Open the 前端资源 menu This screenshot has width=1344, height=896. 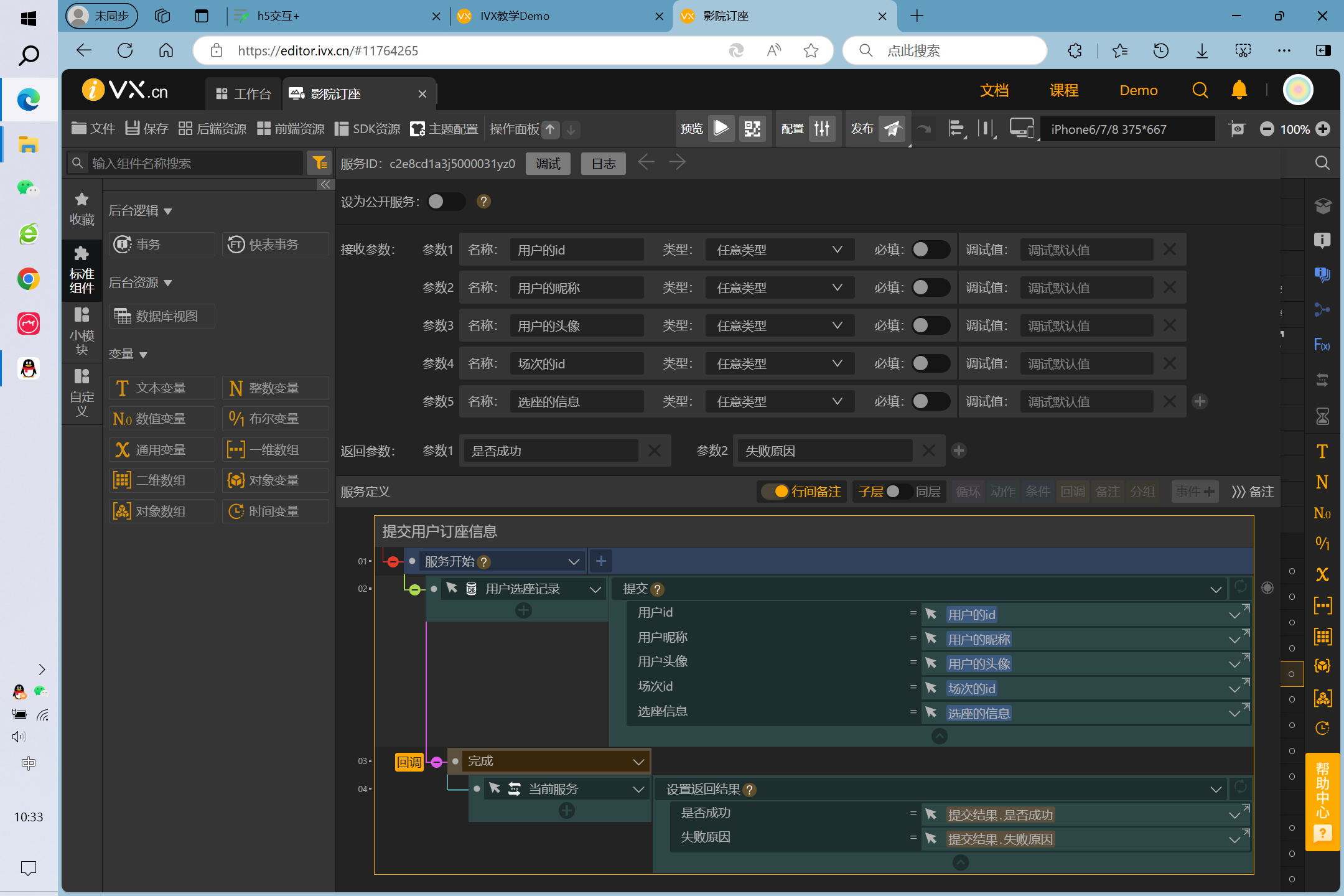(x=291, y=129)
